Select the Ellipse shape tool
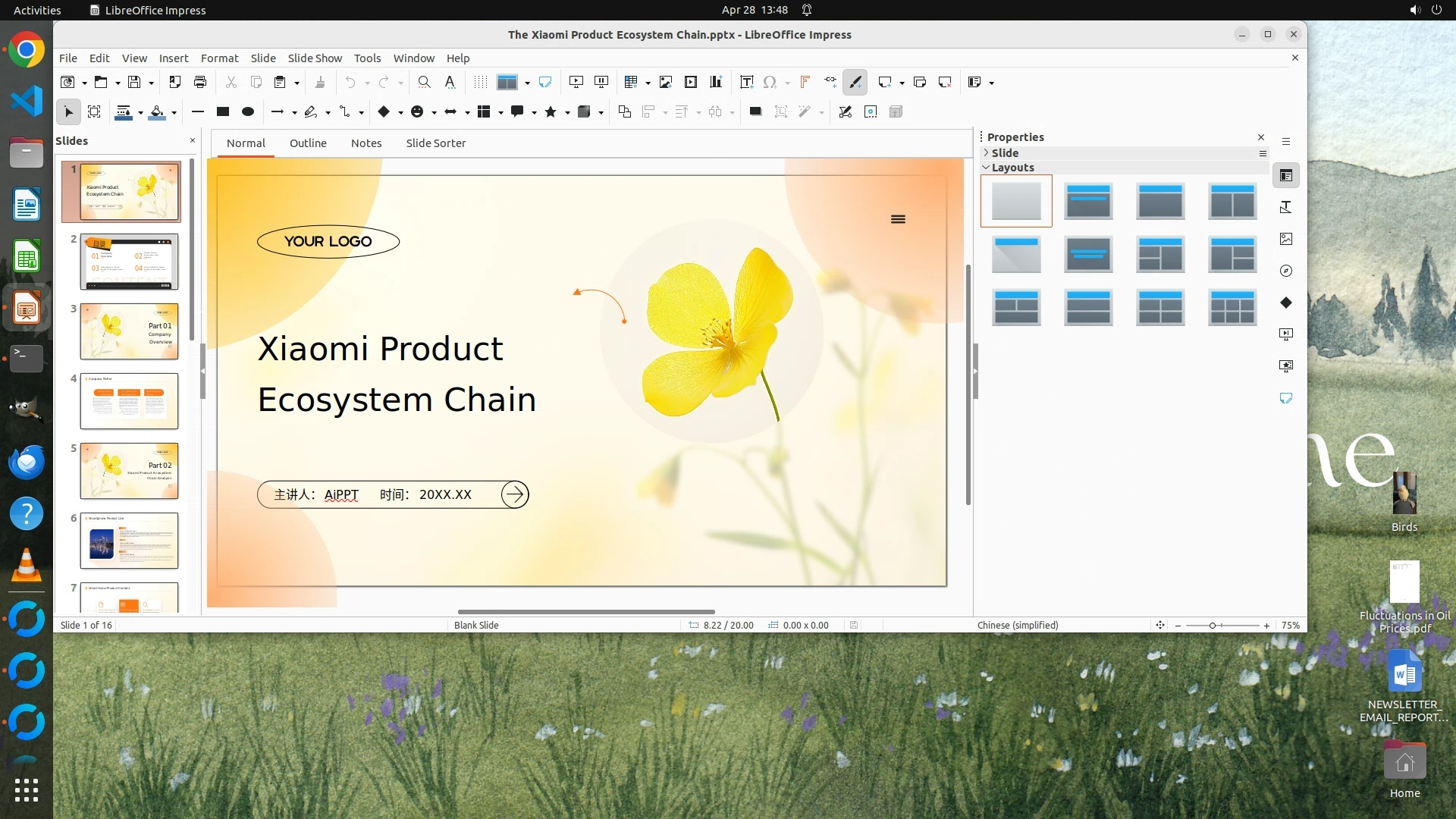 click(x=248, y=111)
